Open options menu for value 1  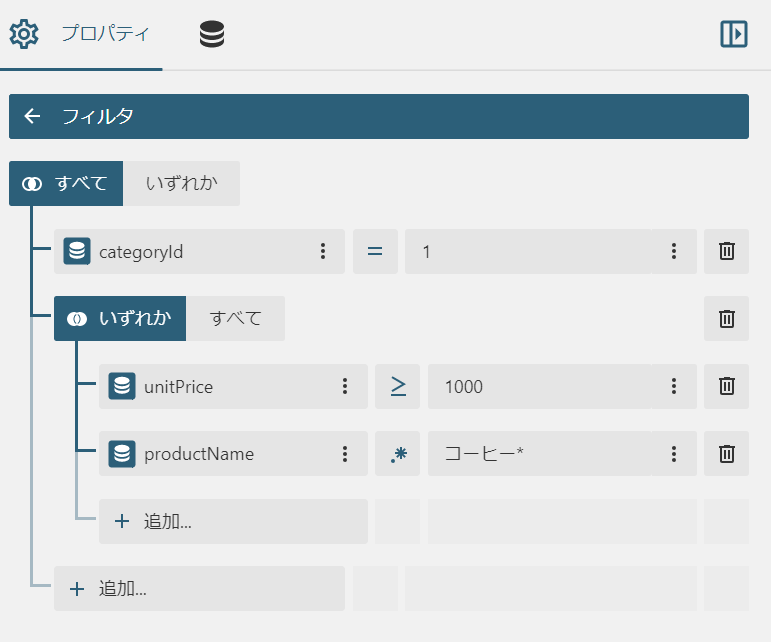(x=674, y=251)
